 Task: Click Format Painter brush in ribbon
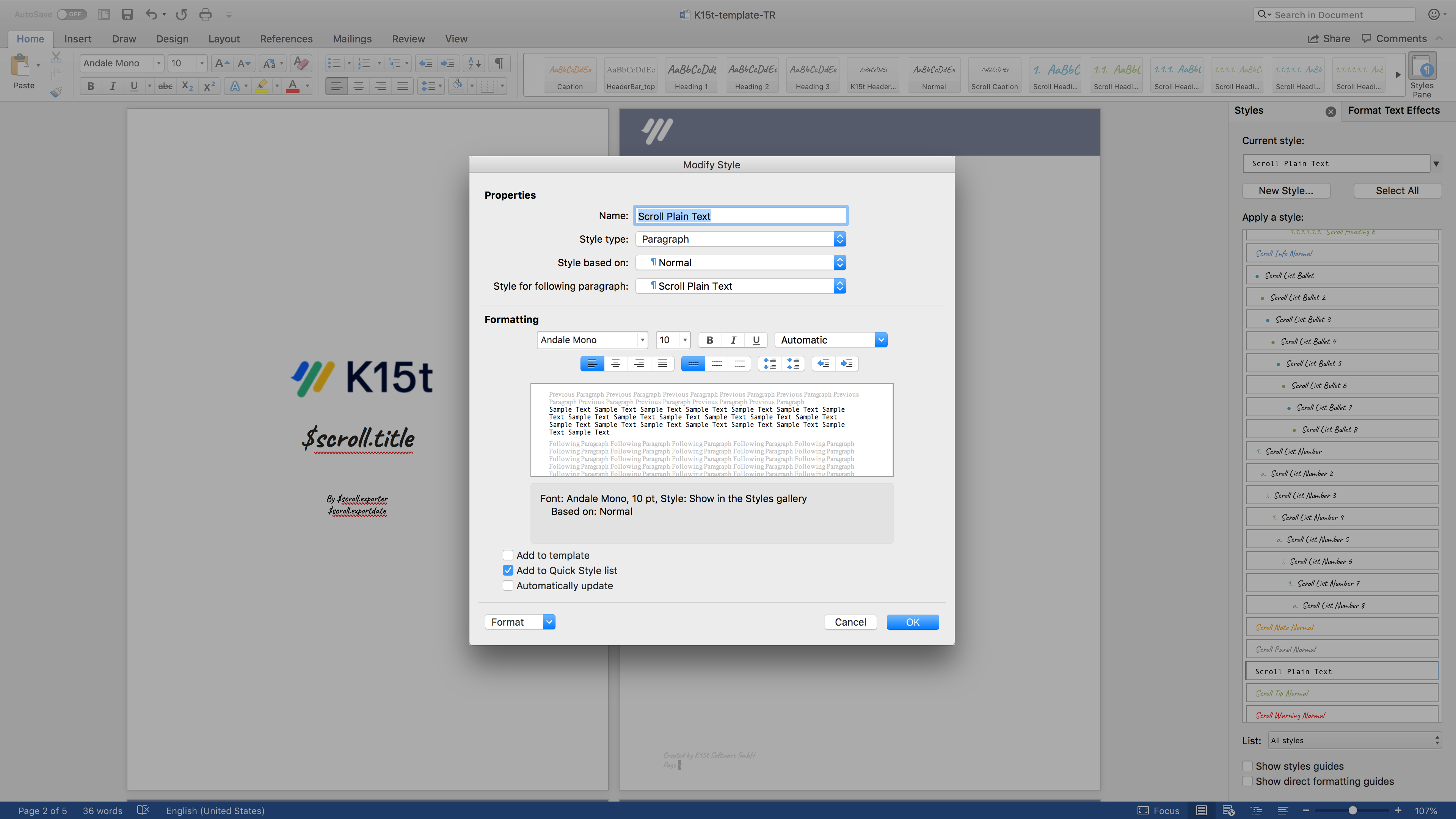point(56,92)
